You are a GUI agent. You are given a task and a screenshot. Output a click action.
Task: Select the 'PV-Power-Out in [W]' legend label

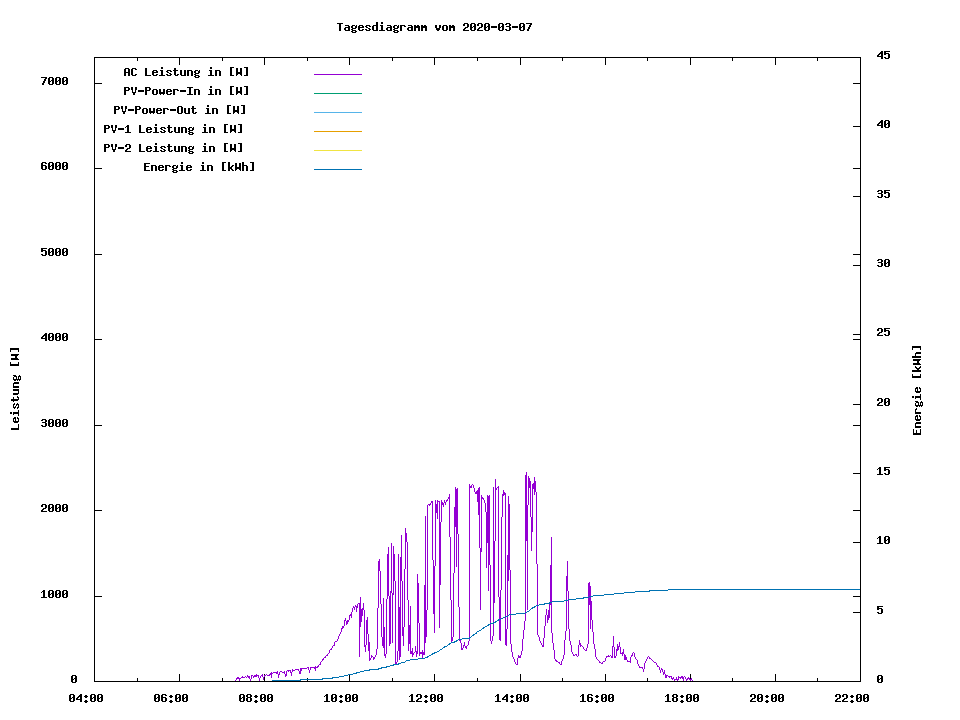[180, 110]
